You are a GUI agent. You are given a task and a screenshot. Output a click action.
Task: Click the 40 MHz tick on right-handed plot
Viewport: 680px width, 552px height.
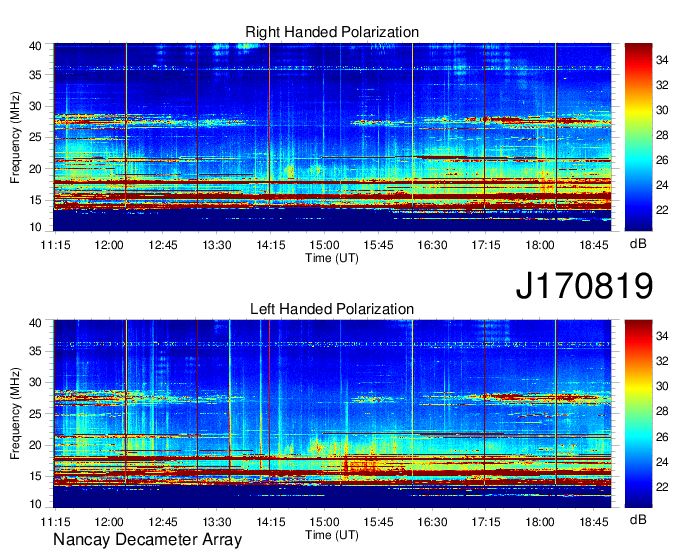coord(35,46)
